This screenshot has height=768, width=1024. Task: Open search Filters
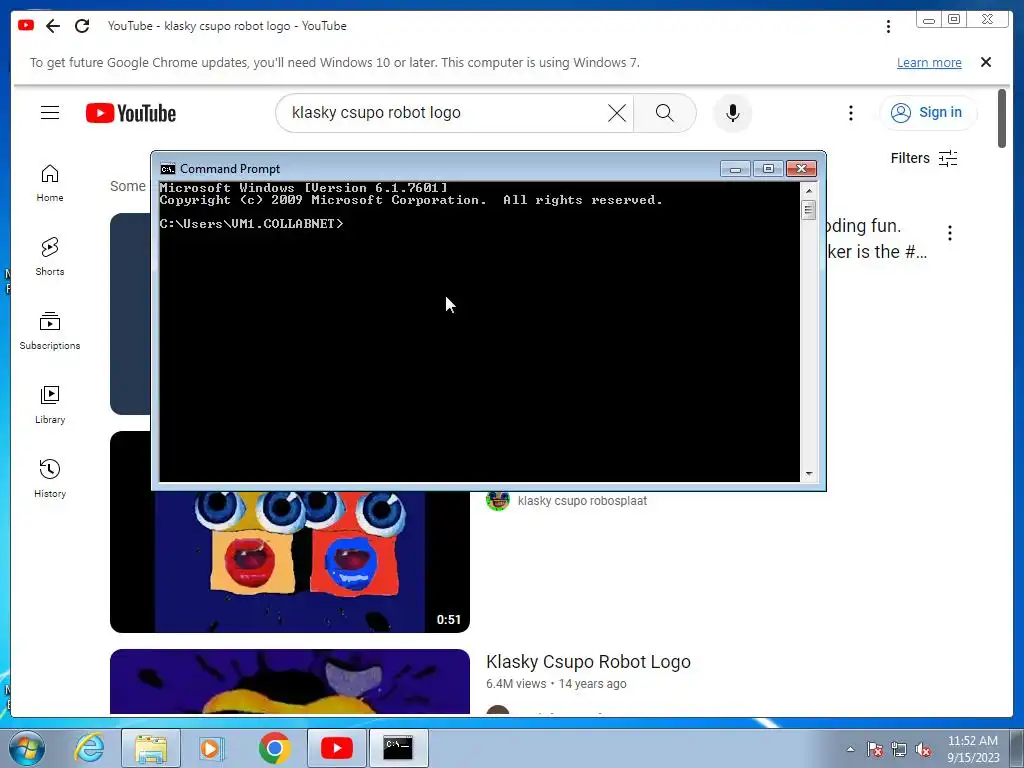pyautogui.click(x=924, y=158)
